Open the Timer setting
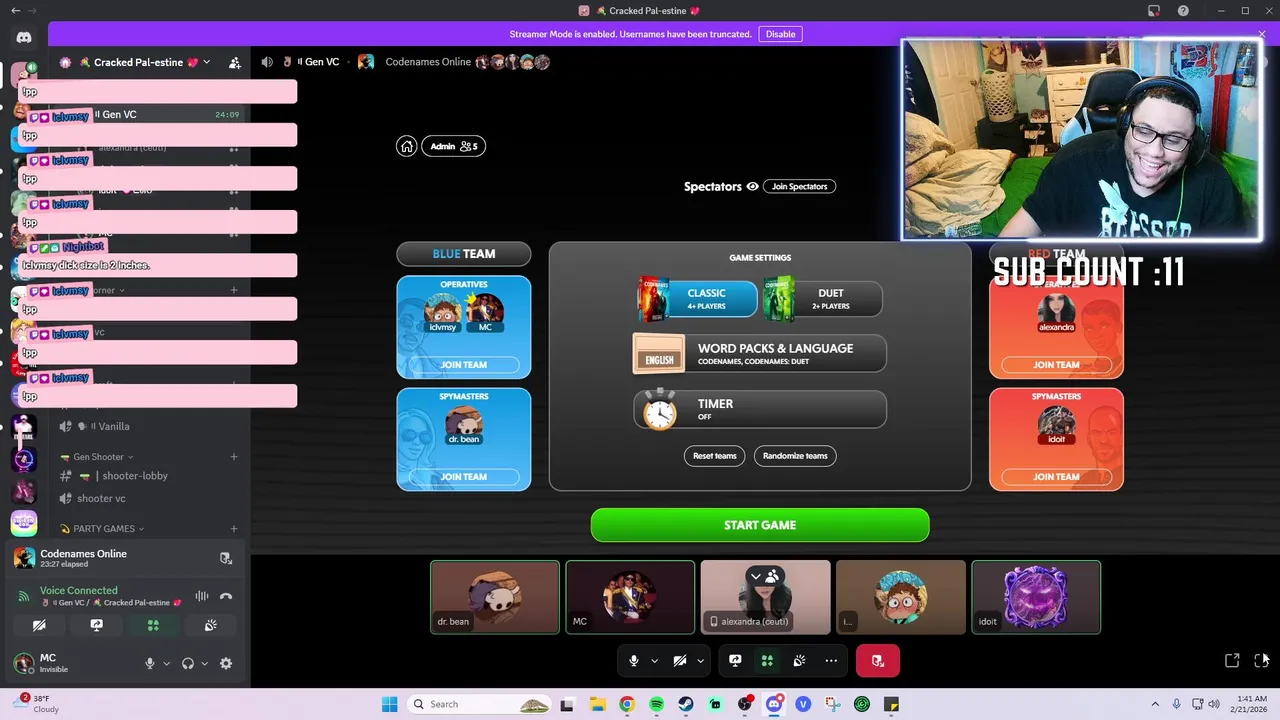The width and height of the screenshot is (1280, 720). click(760, 409)
